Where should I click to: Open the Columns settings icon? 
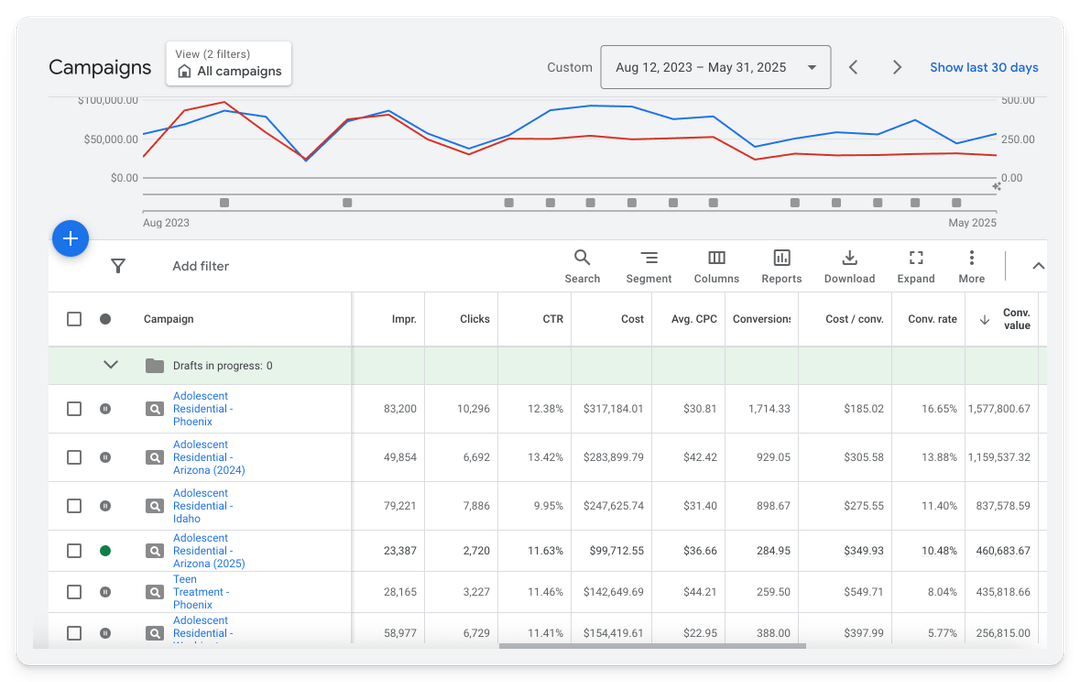click(716, 258)
